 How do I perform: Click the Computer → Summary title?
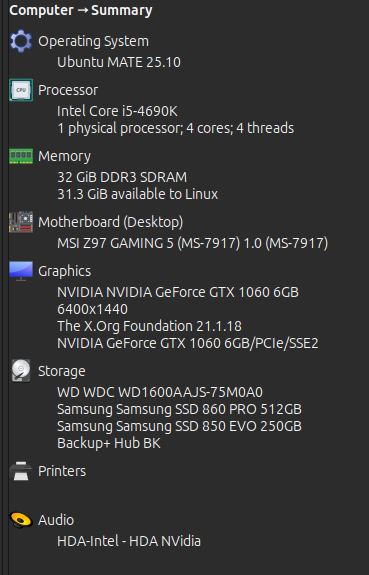pos(81,10)
